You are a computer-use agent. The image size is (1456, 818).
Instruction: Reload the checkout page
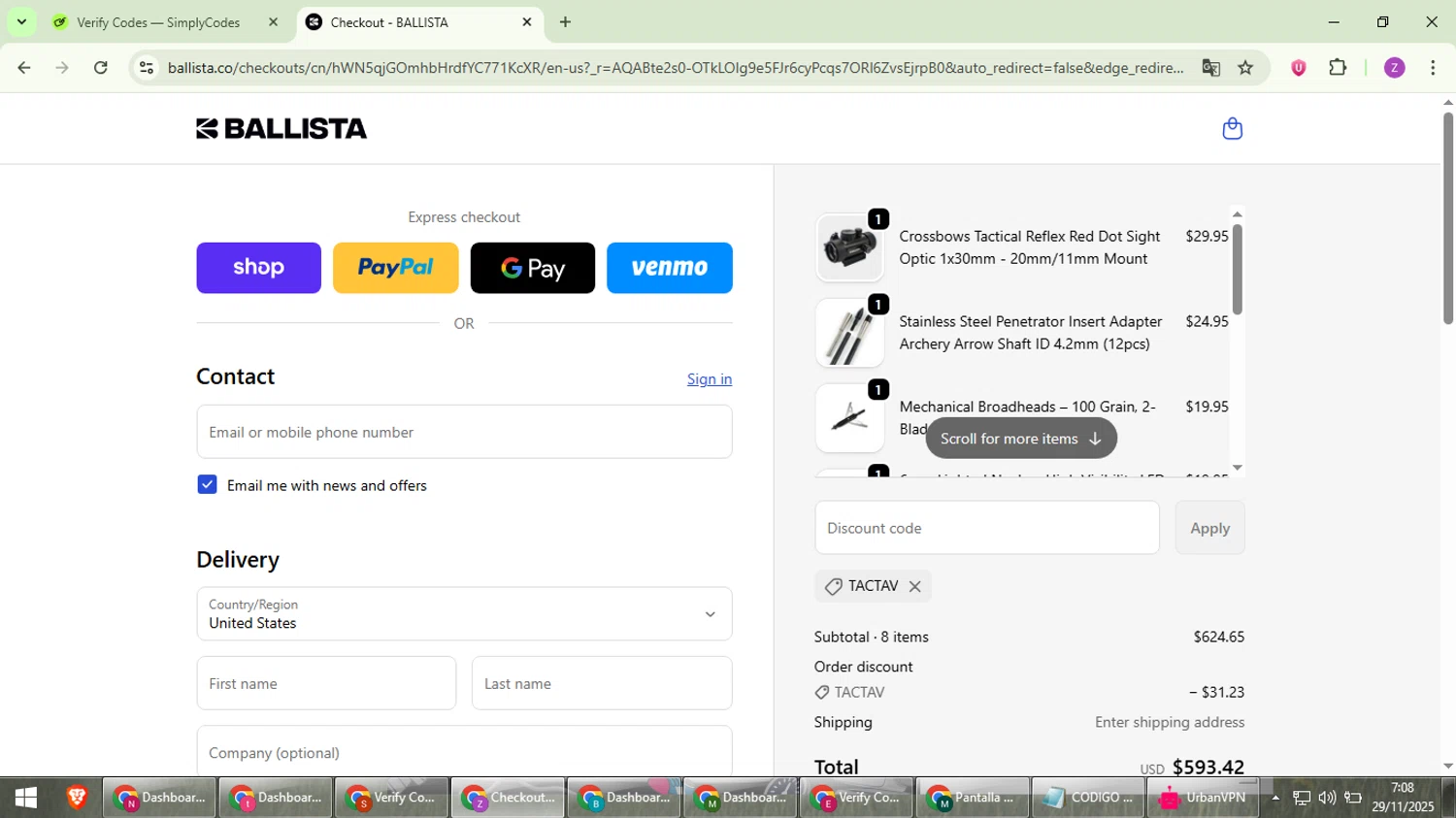click(x=101, y=68)
